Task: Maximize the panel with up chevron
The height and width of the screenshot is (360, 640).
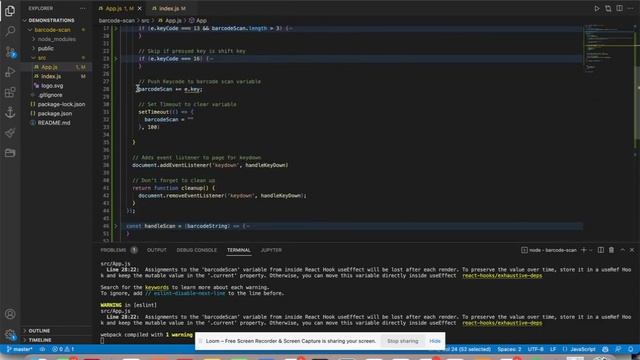Action: coord(622,250)
